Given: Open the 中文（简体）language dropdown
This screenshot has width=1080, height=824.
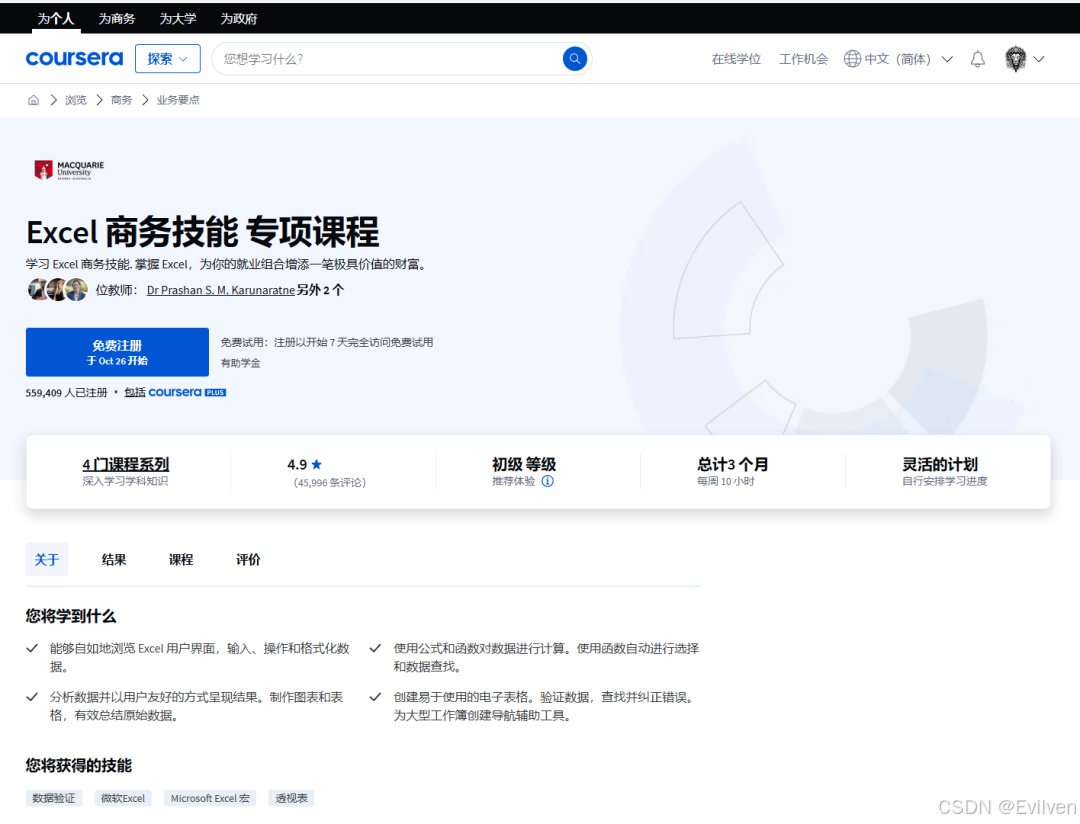Looking at the screenshot, I should pos(898,59).
